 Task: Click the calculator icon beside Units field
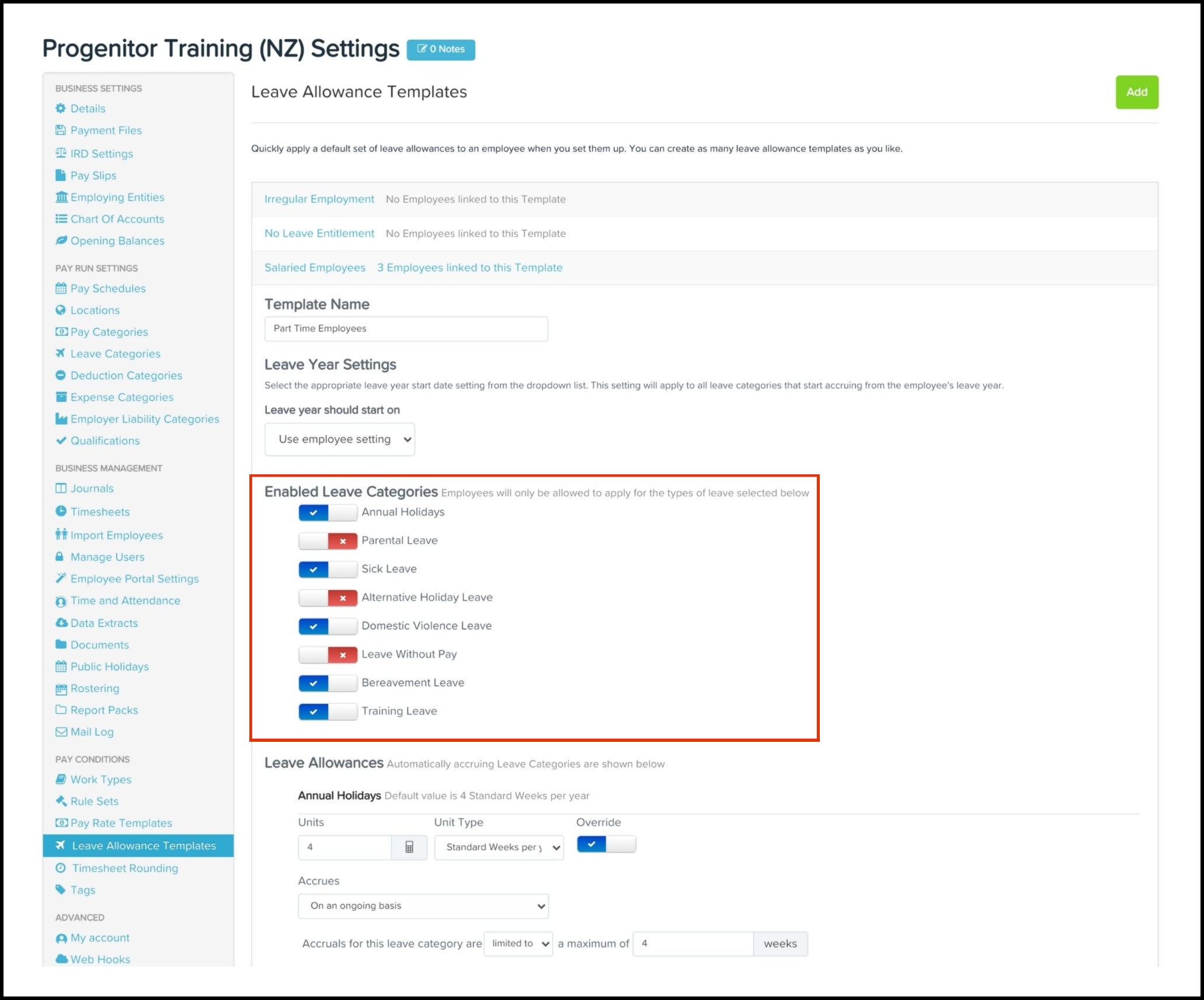click(x=409, y=847)
